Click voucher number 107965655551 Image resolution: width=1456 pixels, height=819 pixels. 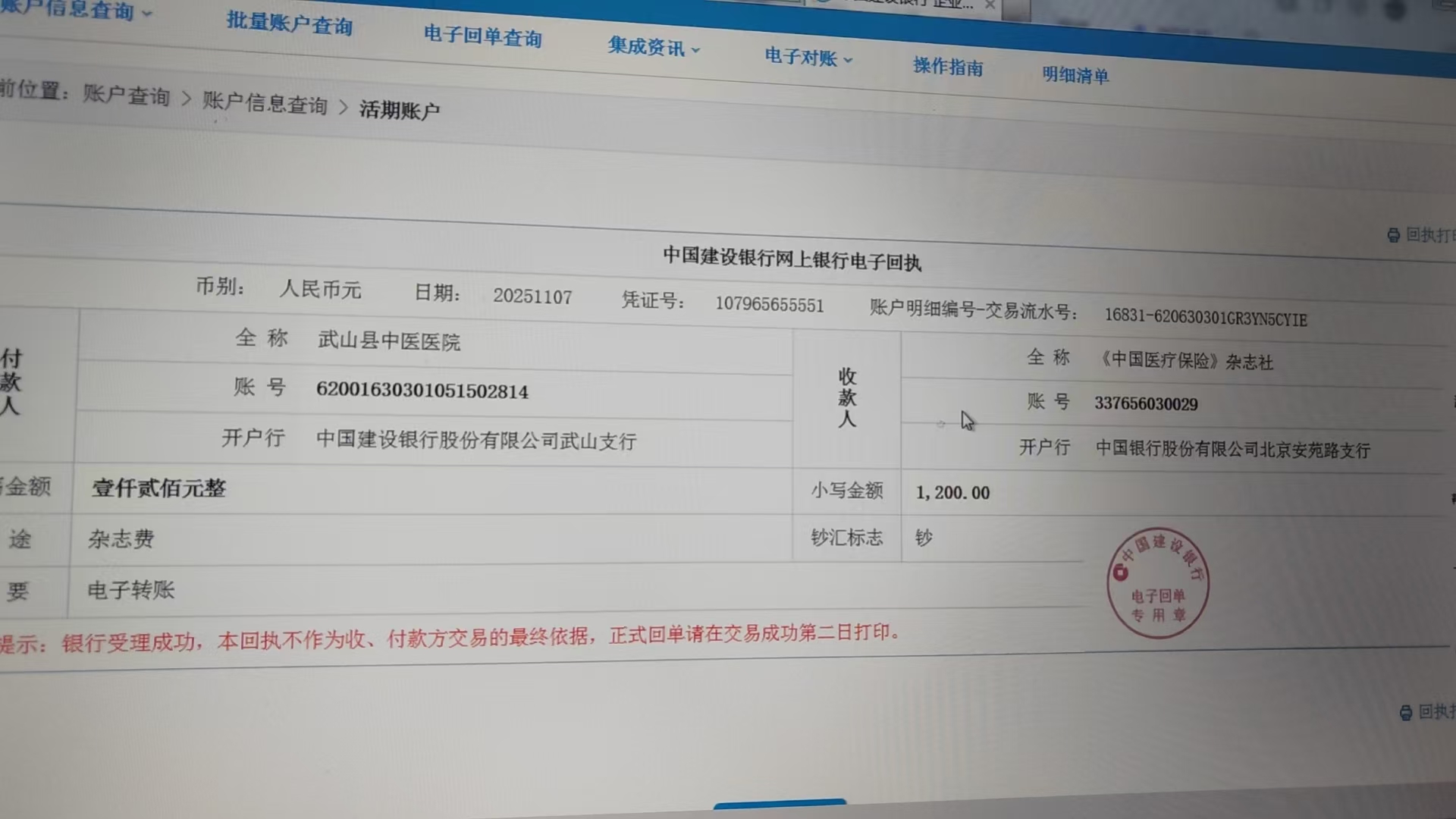pyautogui.click(x=769, y=305)
